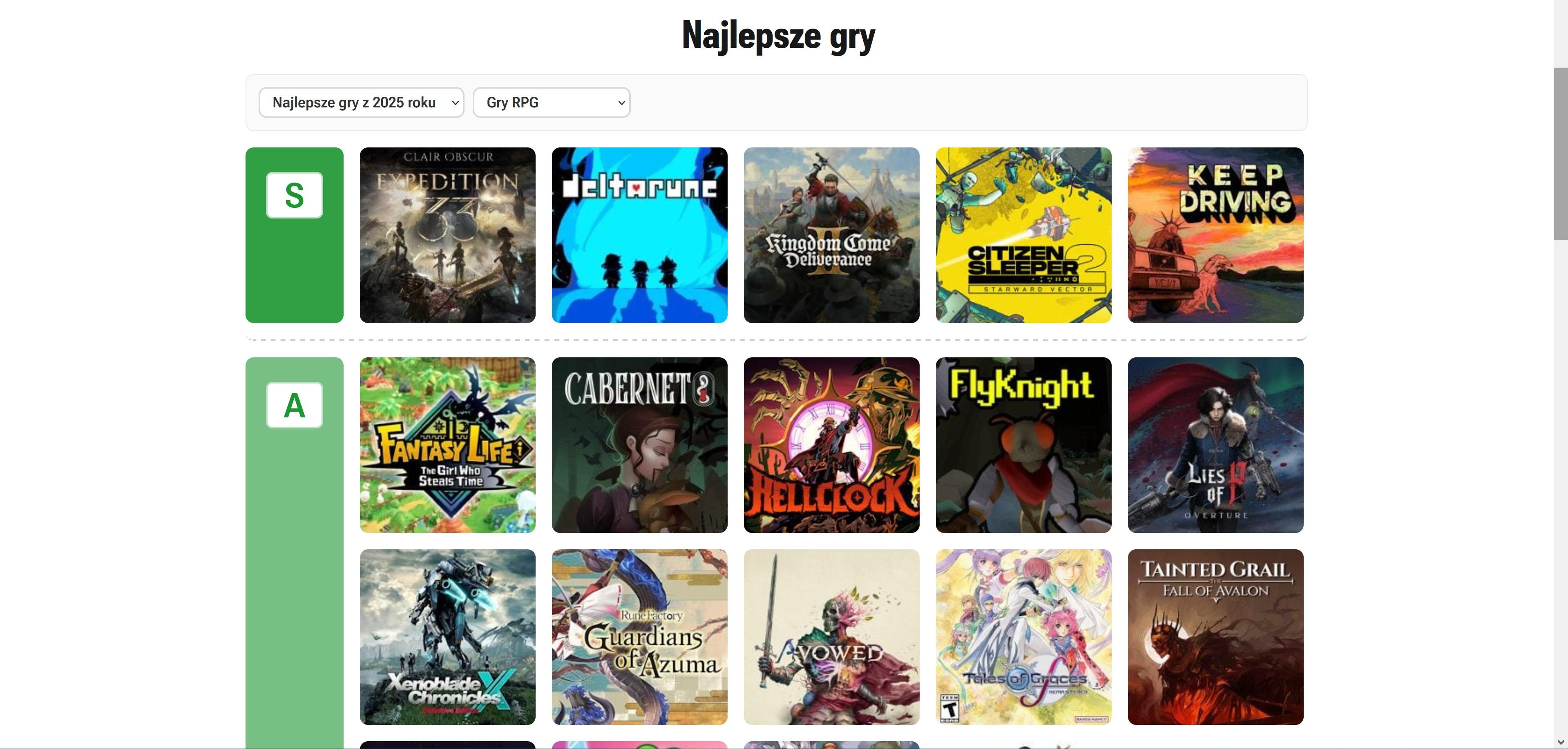The image size is (1568, 749).
Task: Open the Hell Clock game cover
Action: [x=831, y=445]
